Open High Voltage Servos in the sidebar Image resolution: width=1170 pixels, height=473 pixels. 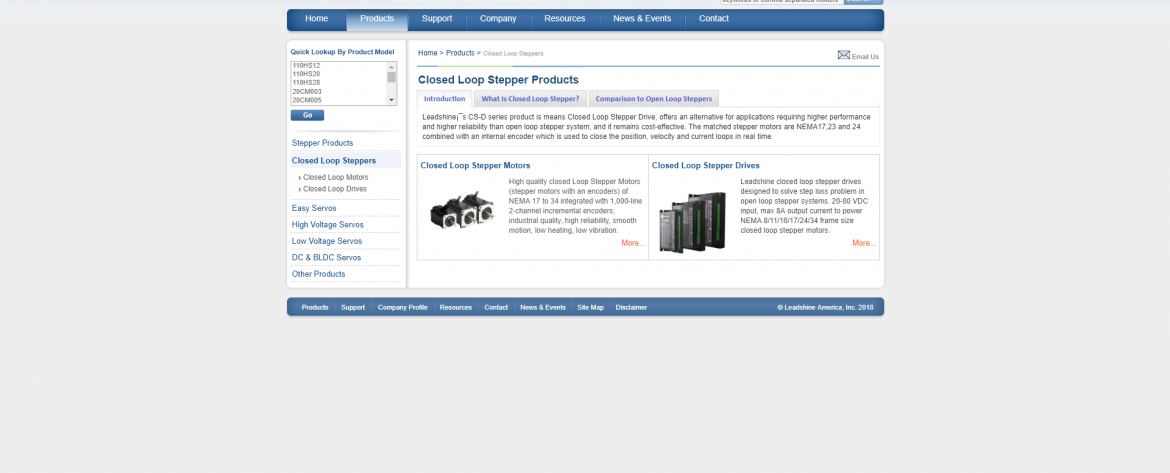point(328,225)
